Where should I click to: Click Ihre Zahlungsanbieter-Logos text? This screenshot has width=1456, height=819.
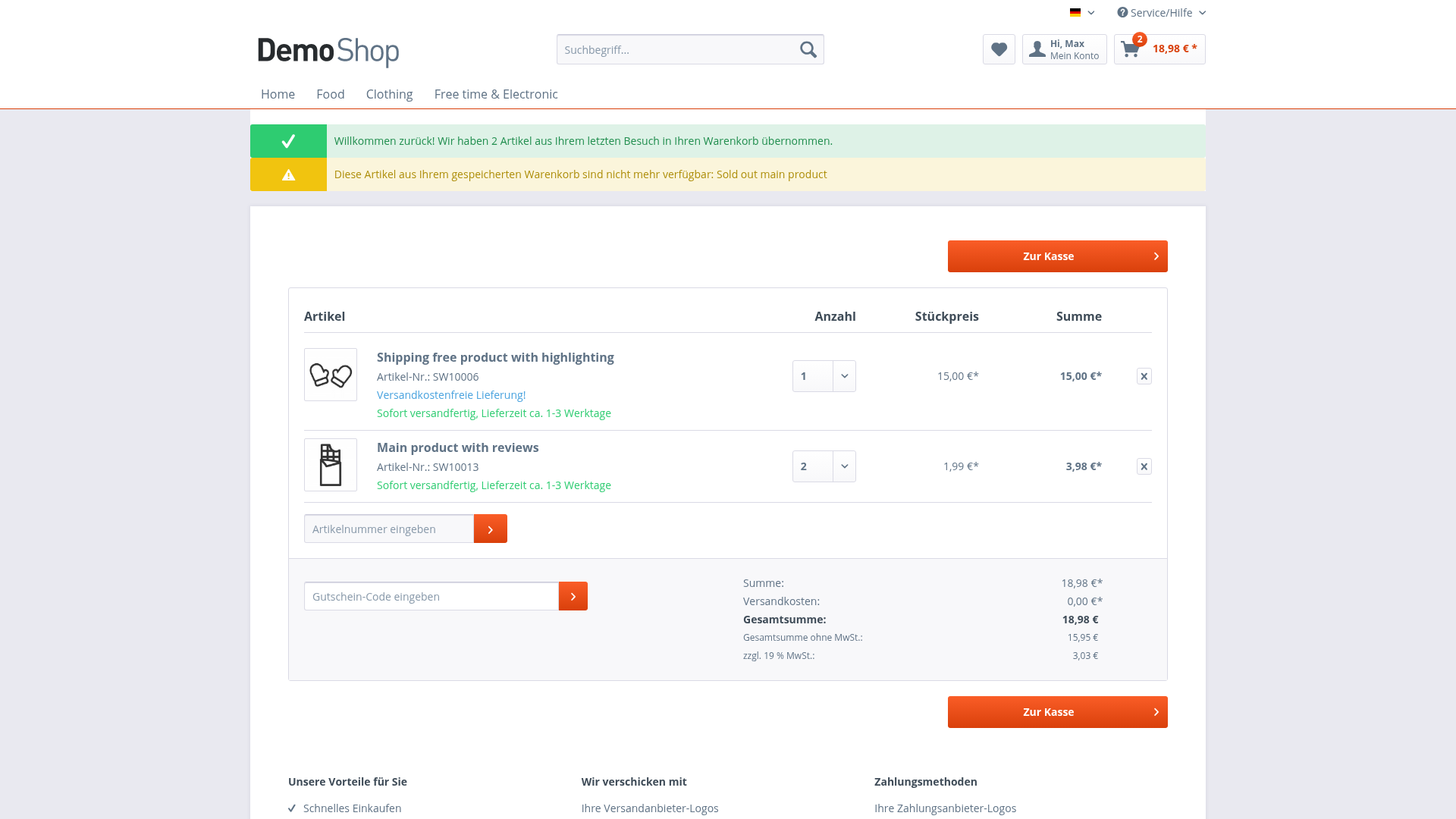[945, 808]
